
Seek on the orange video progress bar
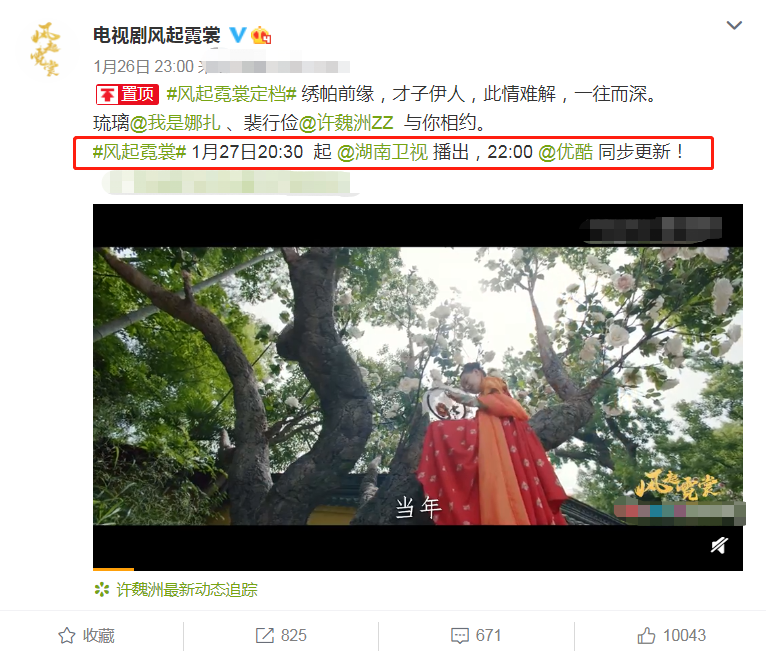pos(418,569)
